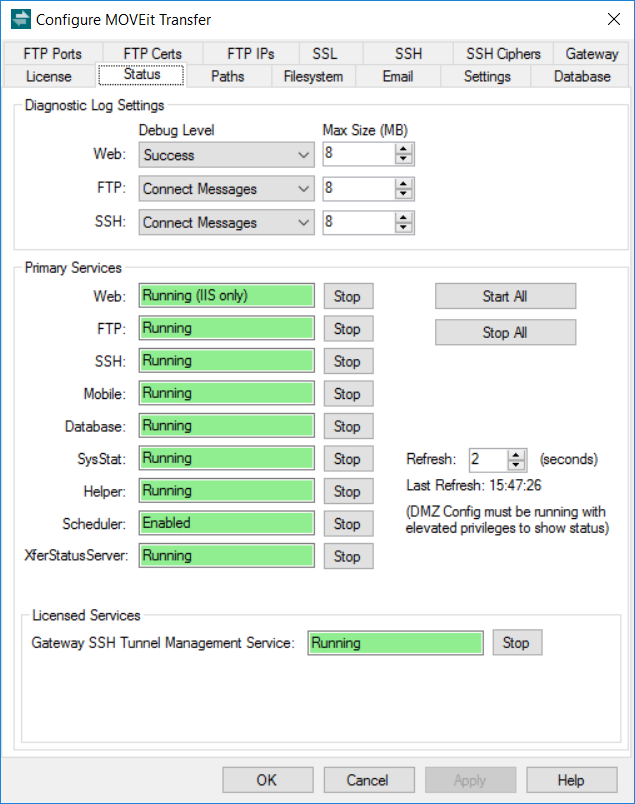Stop the Helper service
The height and width of the screenshot is (804, 635).
[x=348, y=491]
